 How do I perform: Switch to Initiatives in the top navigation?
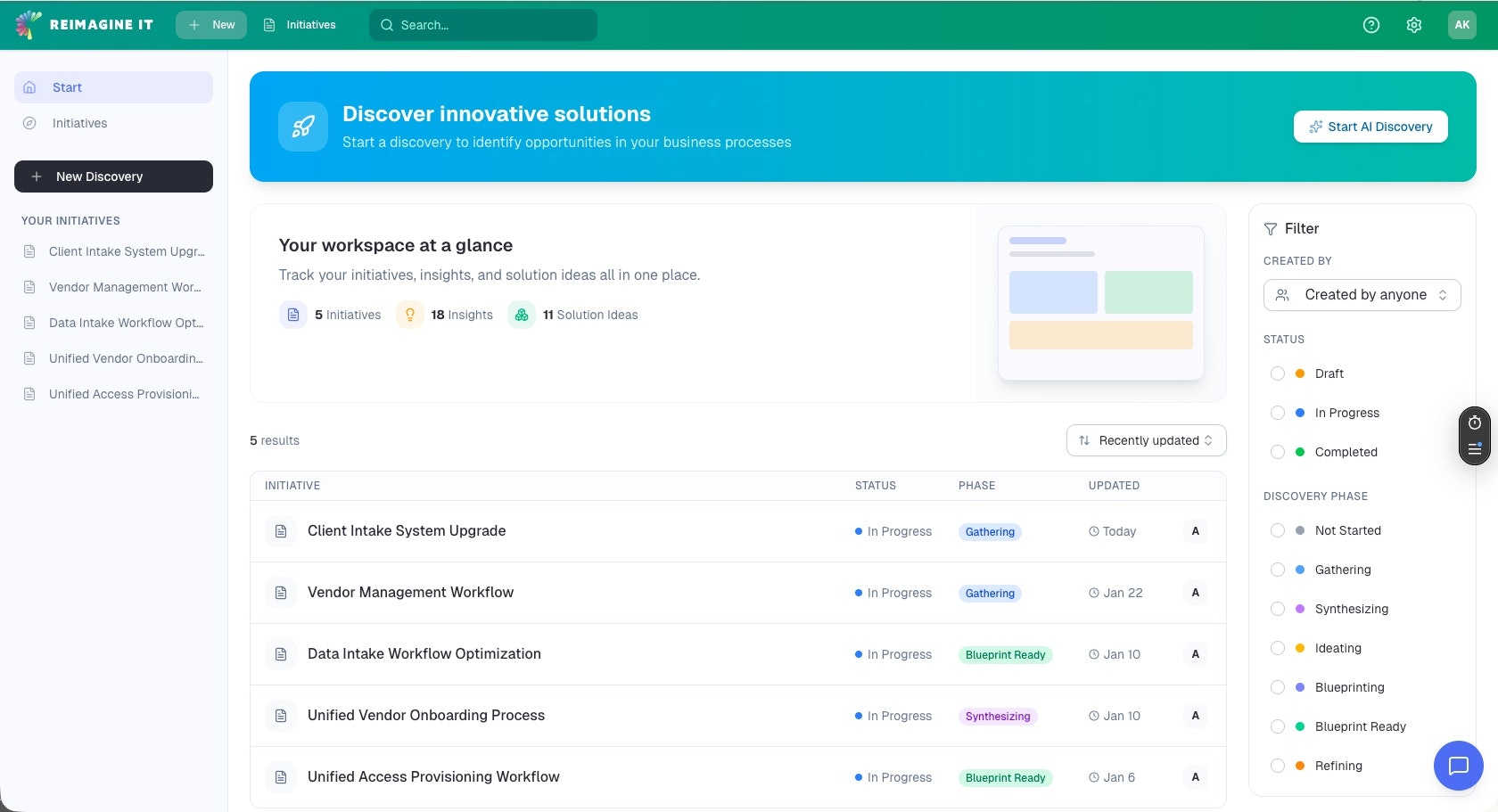[x=300, y=25]
